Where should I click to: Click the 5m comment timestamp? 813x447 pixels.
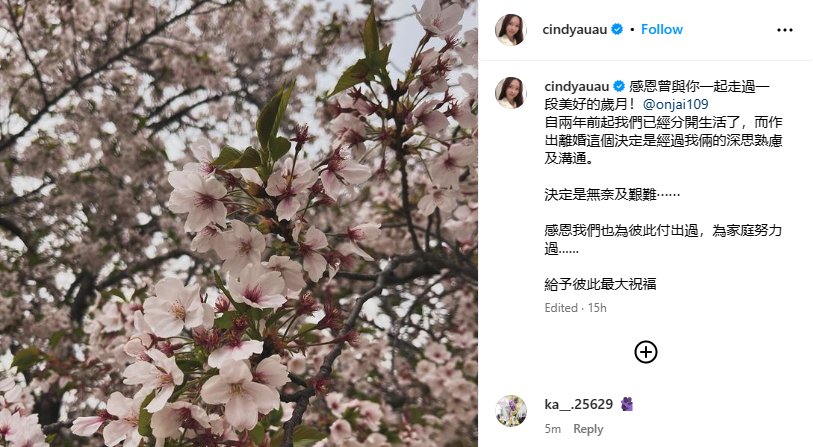coord(553,429)
